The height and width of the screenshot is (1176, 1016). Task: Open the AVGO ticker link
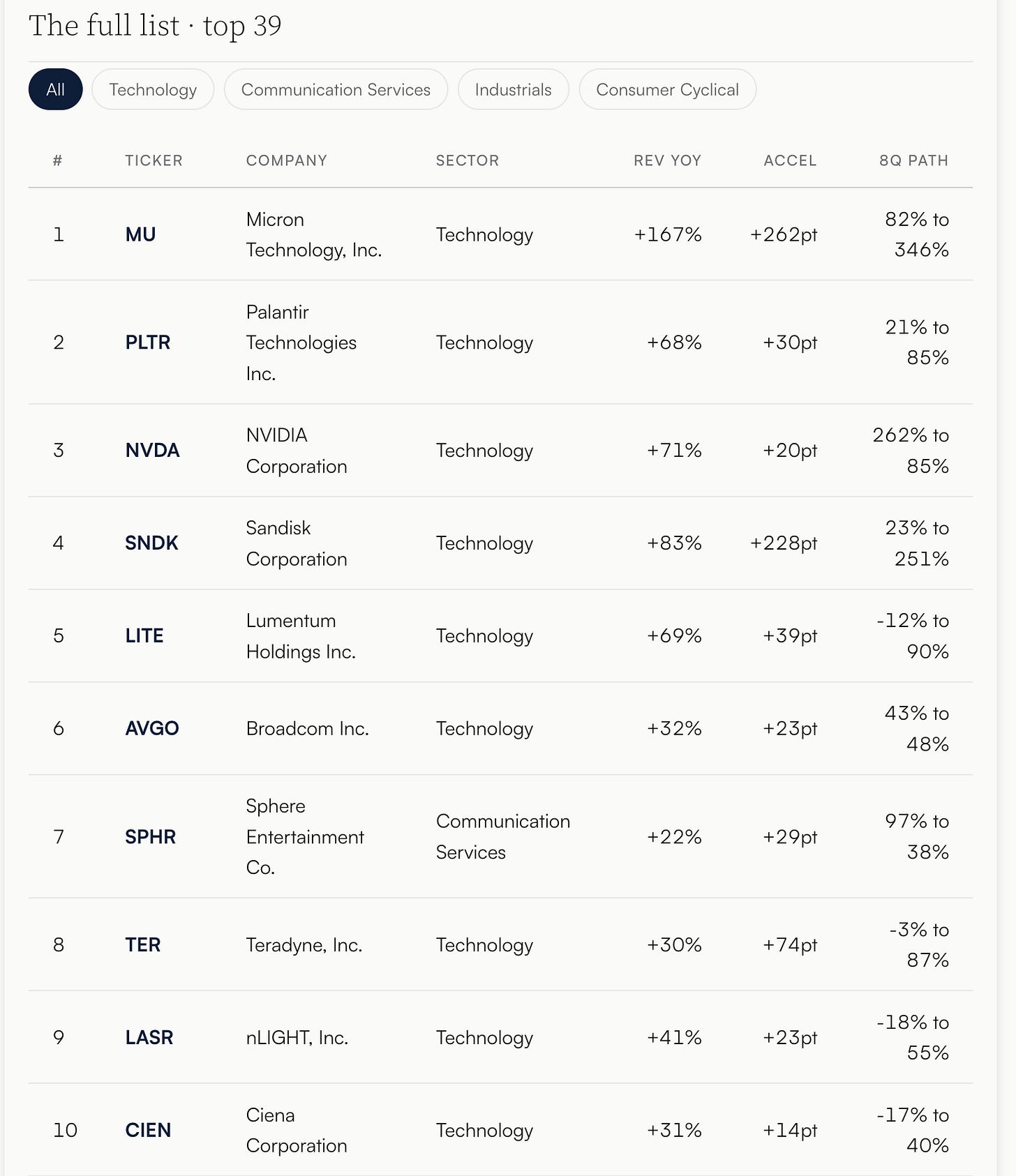(x=152, y=729)
